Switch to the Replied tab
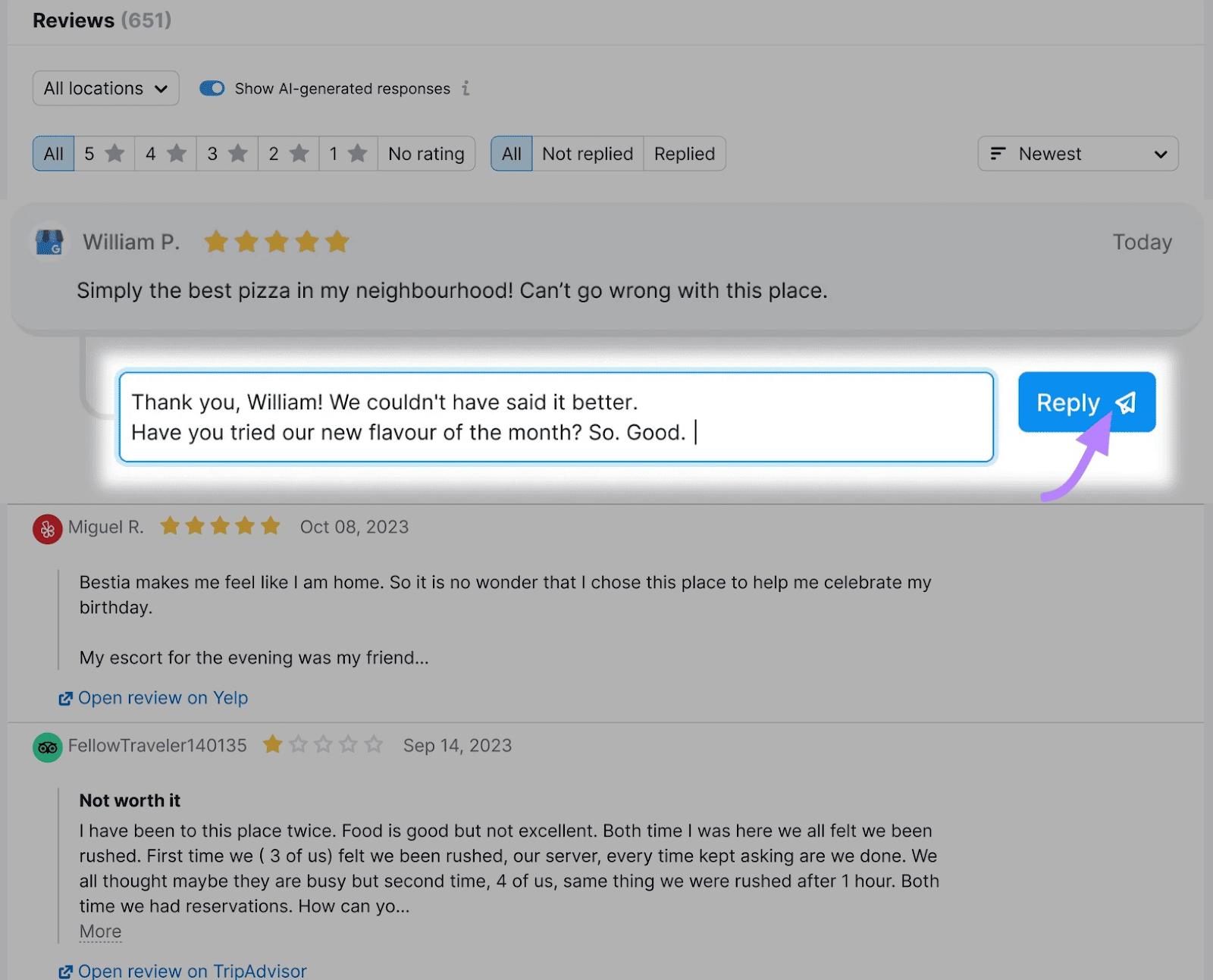Screen dimensions: 1213x980 click(x=685, y=154)
